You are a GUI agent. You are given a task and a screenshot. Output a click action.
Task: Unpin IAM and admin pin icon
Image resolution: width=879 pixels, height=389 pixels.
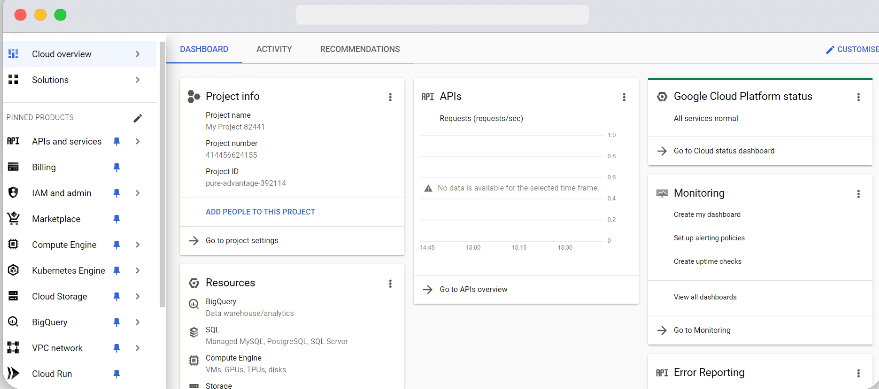tap(117, 193)
